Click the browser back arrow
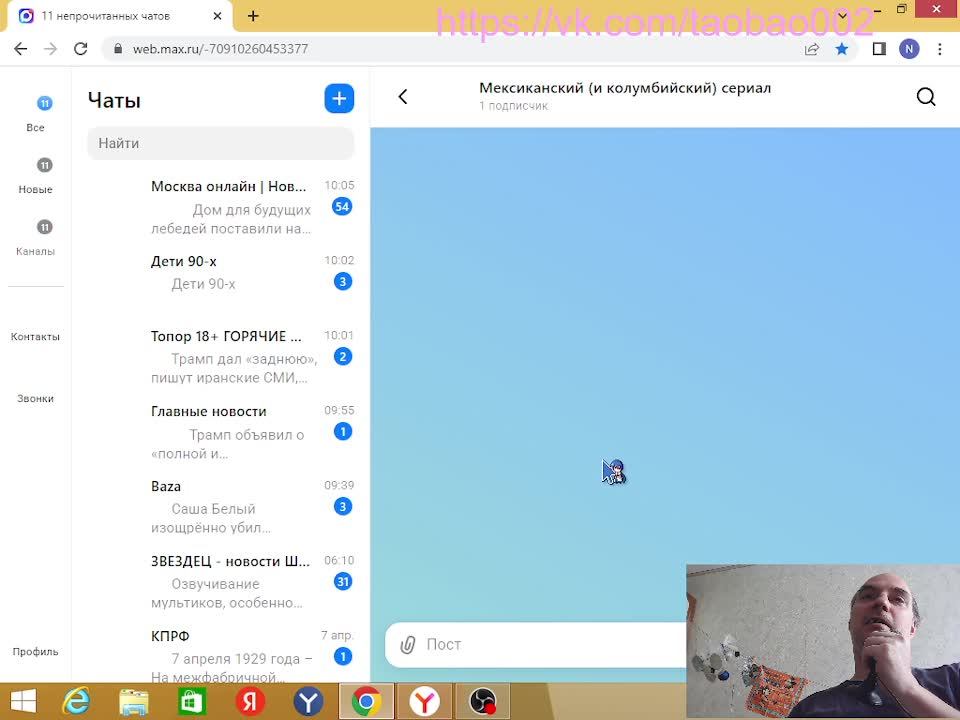The image size is (960, 720). (x=21, y=49)
